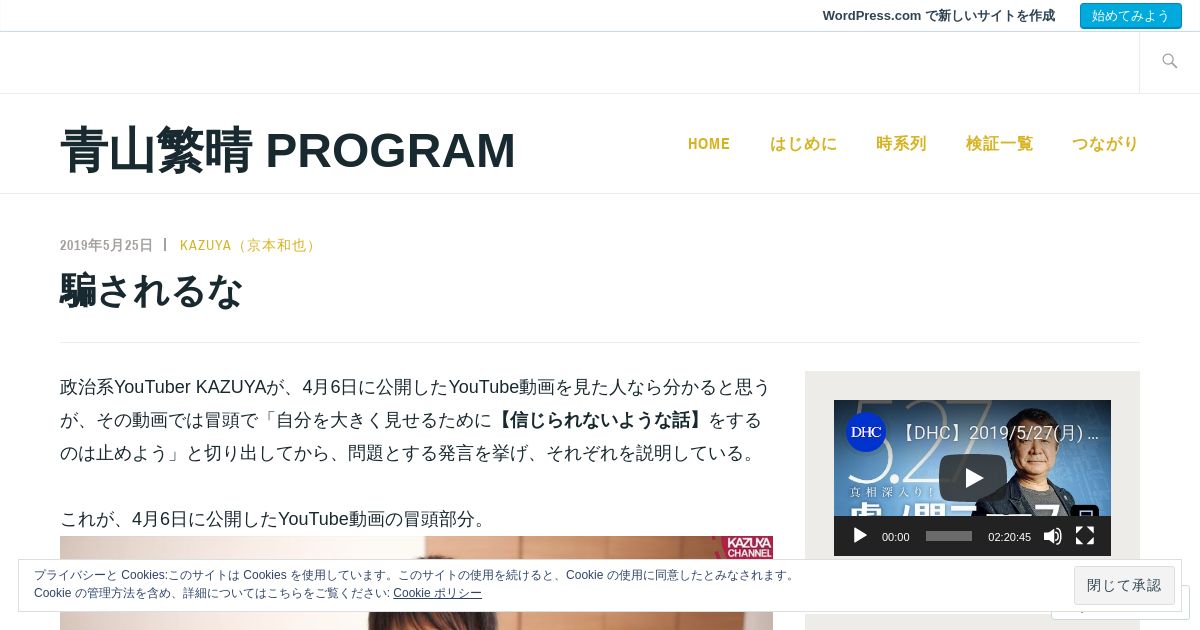Click the 02:20:45 video duration text

coord(1009,537)
